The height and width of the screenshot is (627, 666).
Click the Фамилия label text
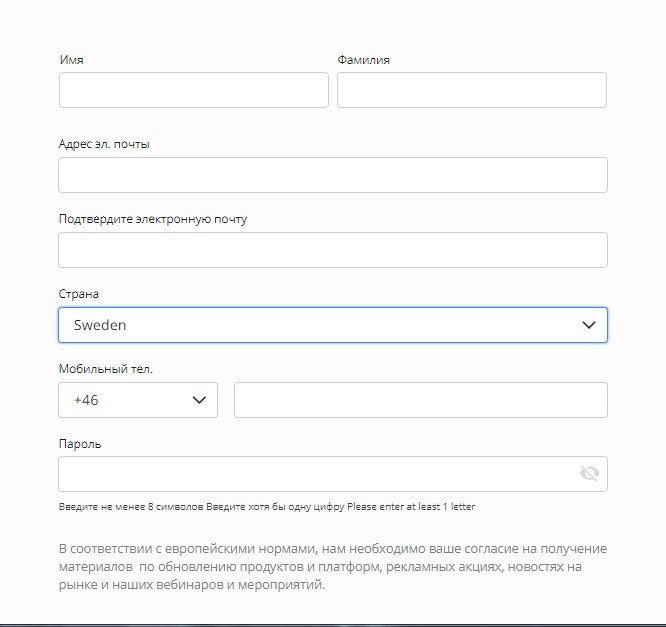(364, 60)
